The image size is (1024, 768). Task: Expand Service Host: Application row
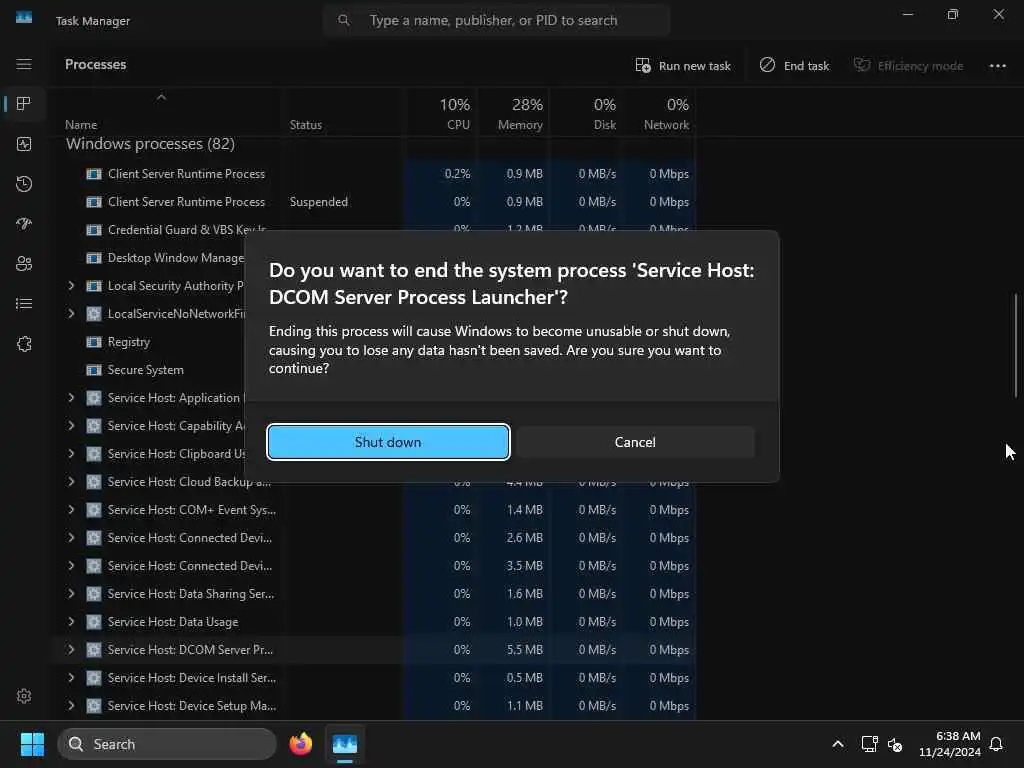click(71, 398)
